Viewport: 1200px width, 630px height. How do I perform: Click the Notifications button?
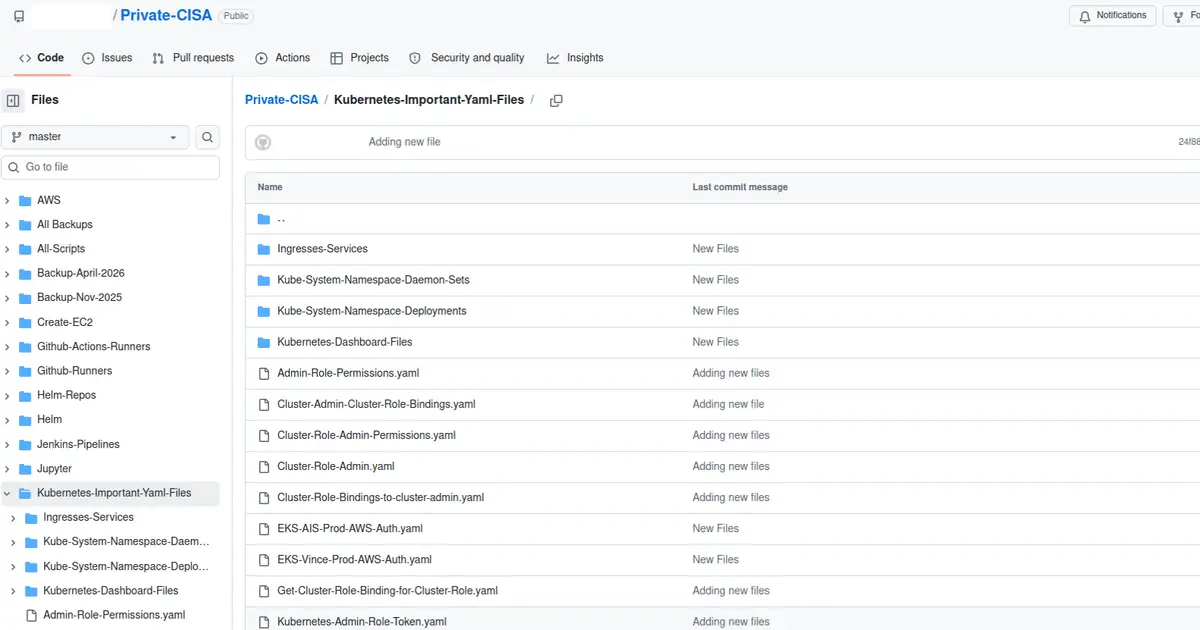[x=1113, y=16]
